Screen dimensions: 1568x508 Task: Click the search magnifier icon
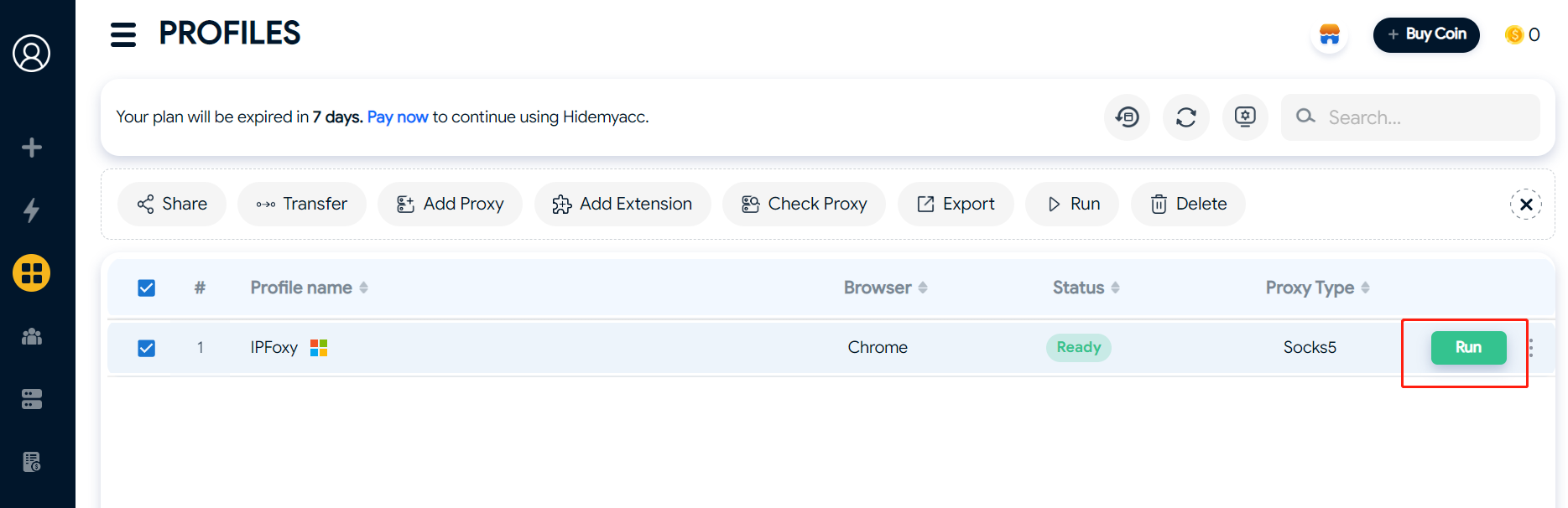(x=1305, y=117)
